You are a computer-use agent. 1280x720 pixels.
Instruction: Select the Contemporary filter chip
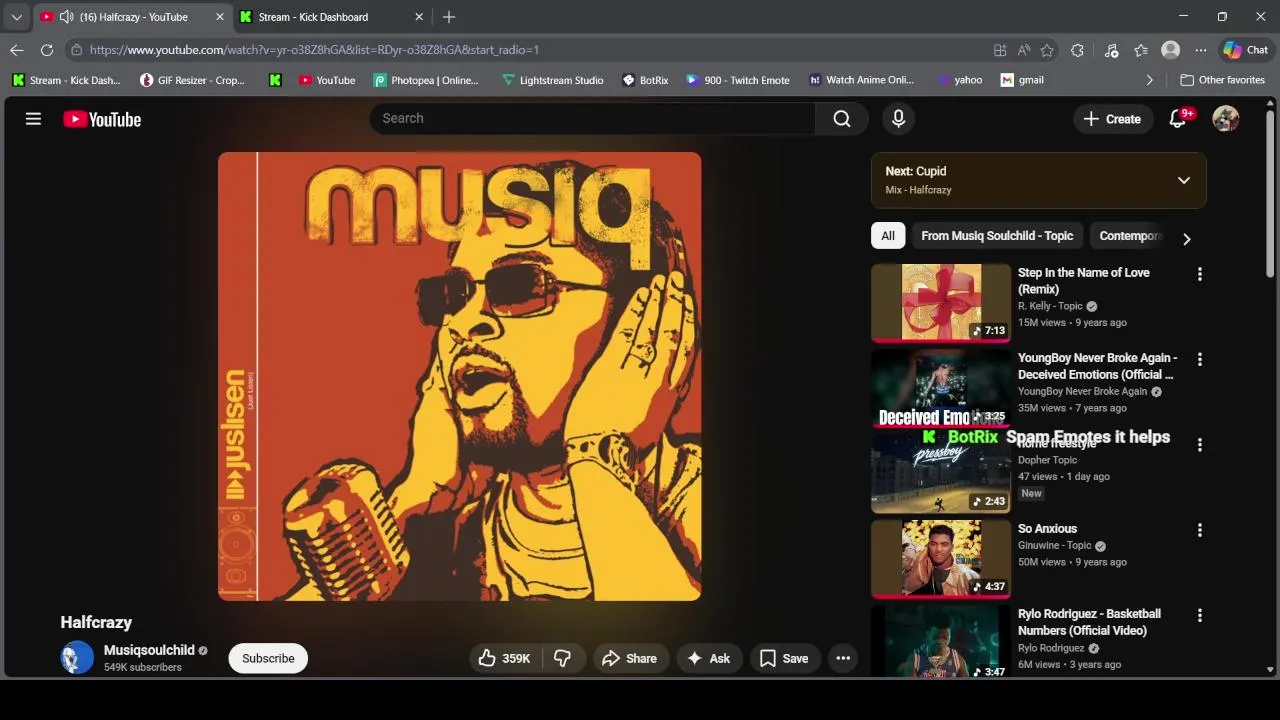tap(1130, 236)
